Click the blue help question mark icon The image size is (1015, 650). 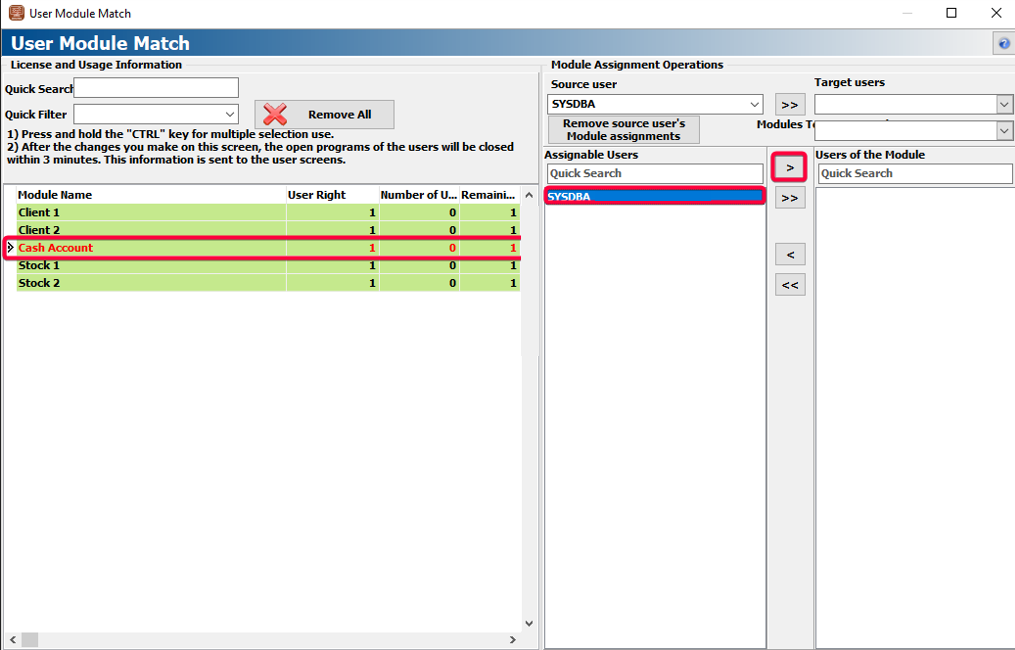1003,44
